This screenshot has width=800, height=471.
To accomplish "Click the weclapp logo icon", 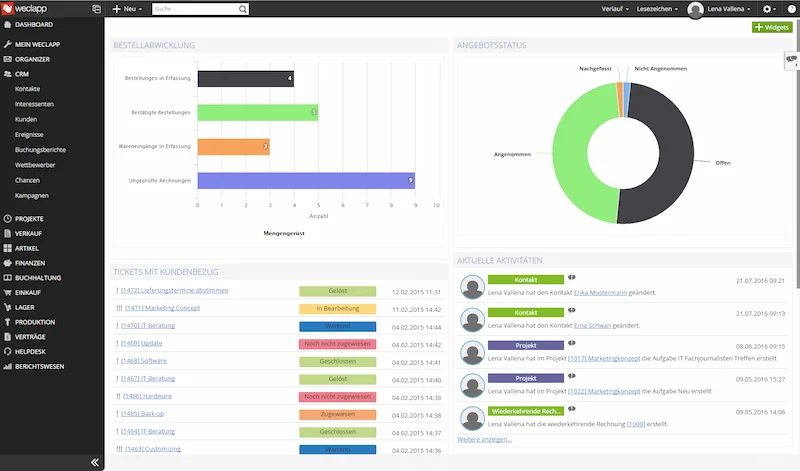I will [9, 8].
